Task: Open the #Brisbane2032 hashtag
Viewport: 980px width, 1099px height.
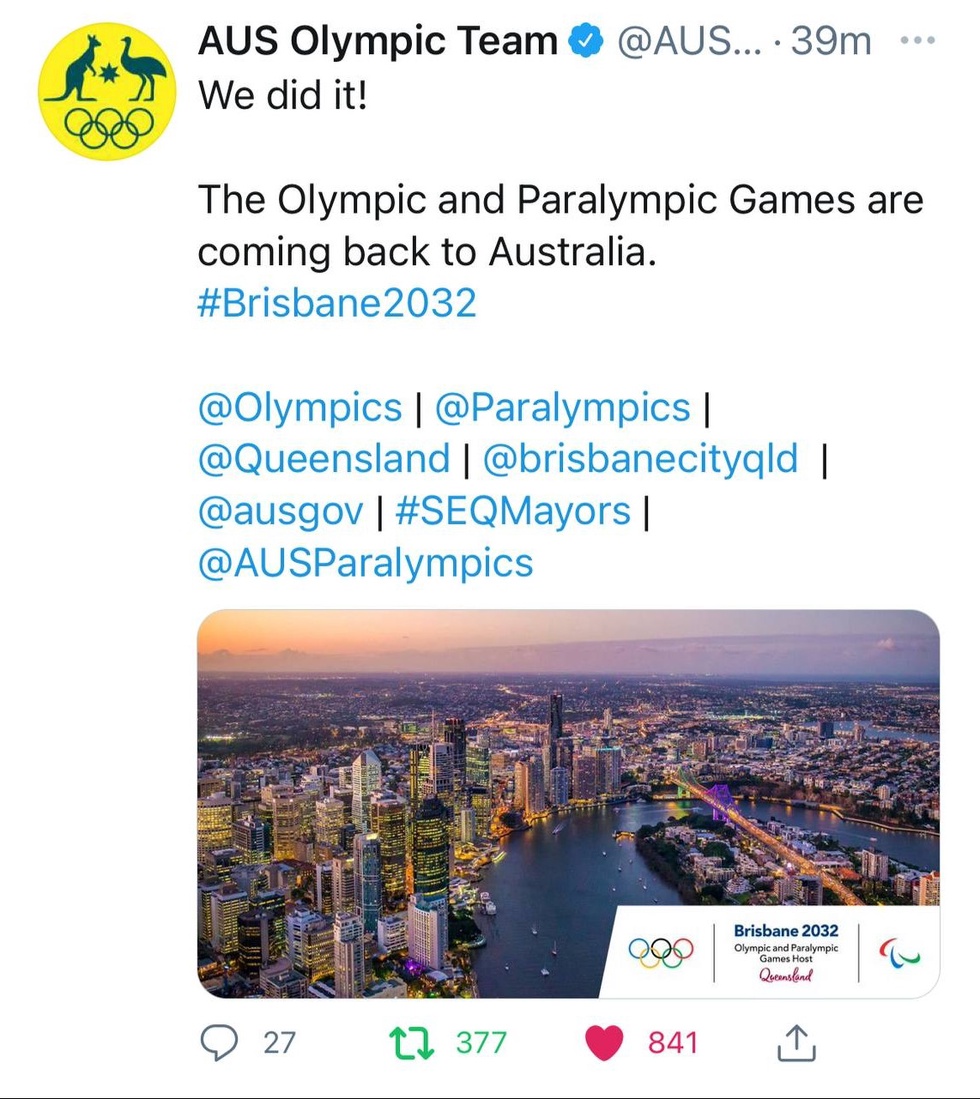Action: [x=337, y=303]
